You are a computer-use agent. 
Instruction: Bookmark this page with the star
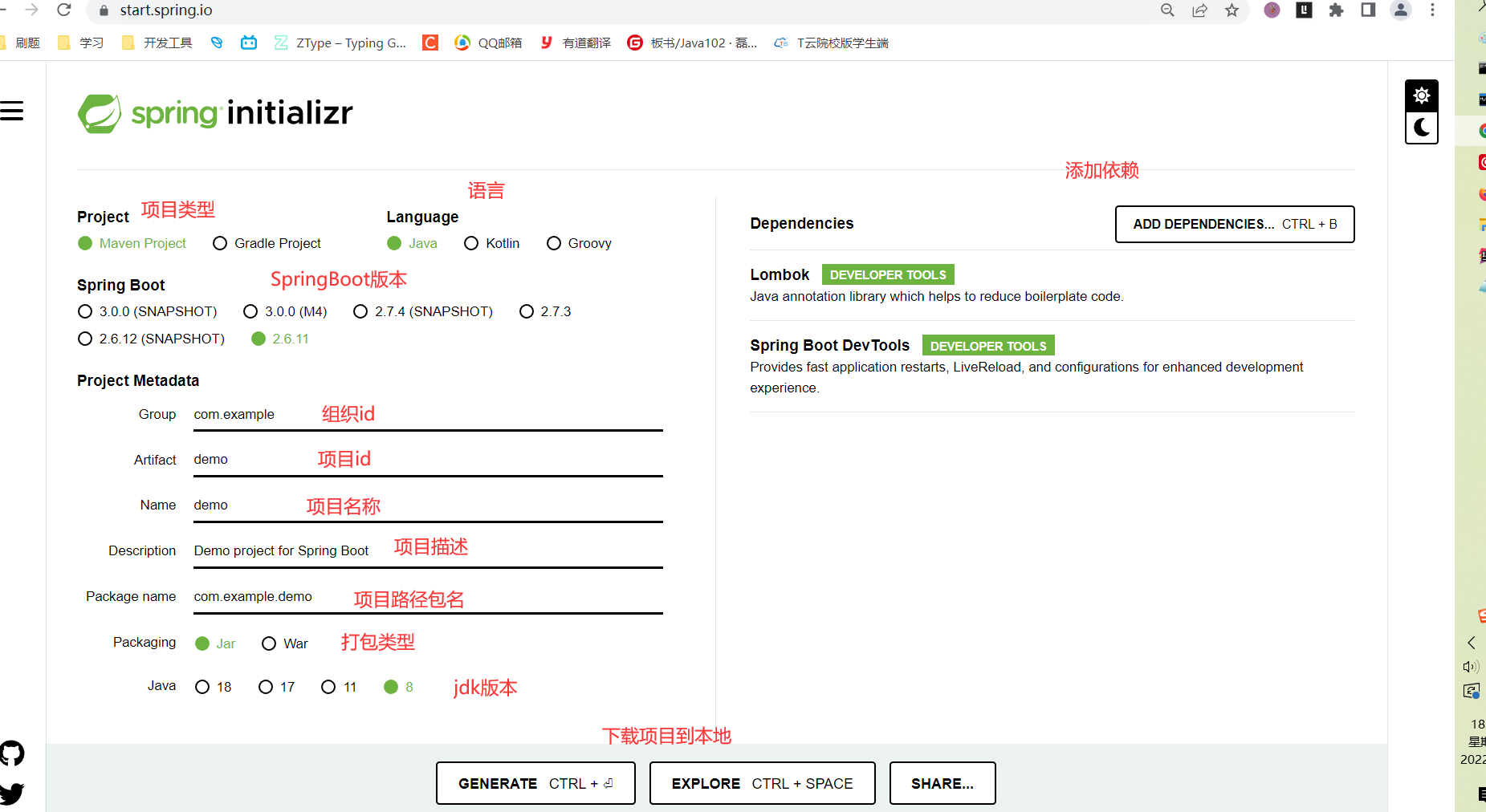(1232, 10)
